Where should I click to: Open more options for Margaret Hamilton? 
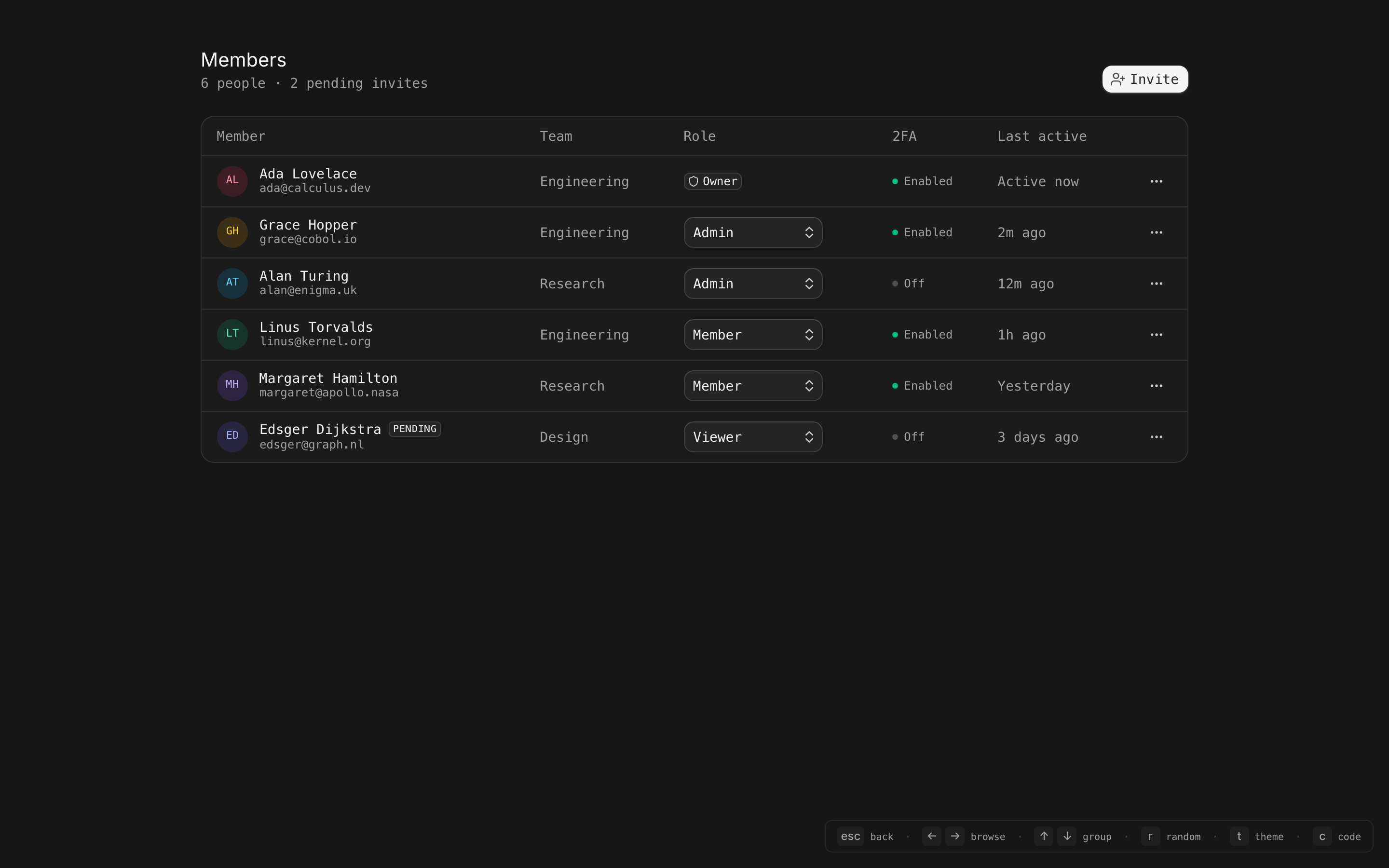1156,386
